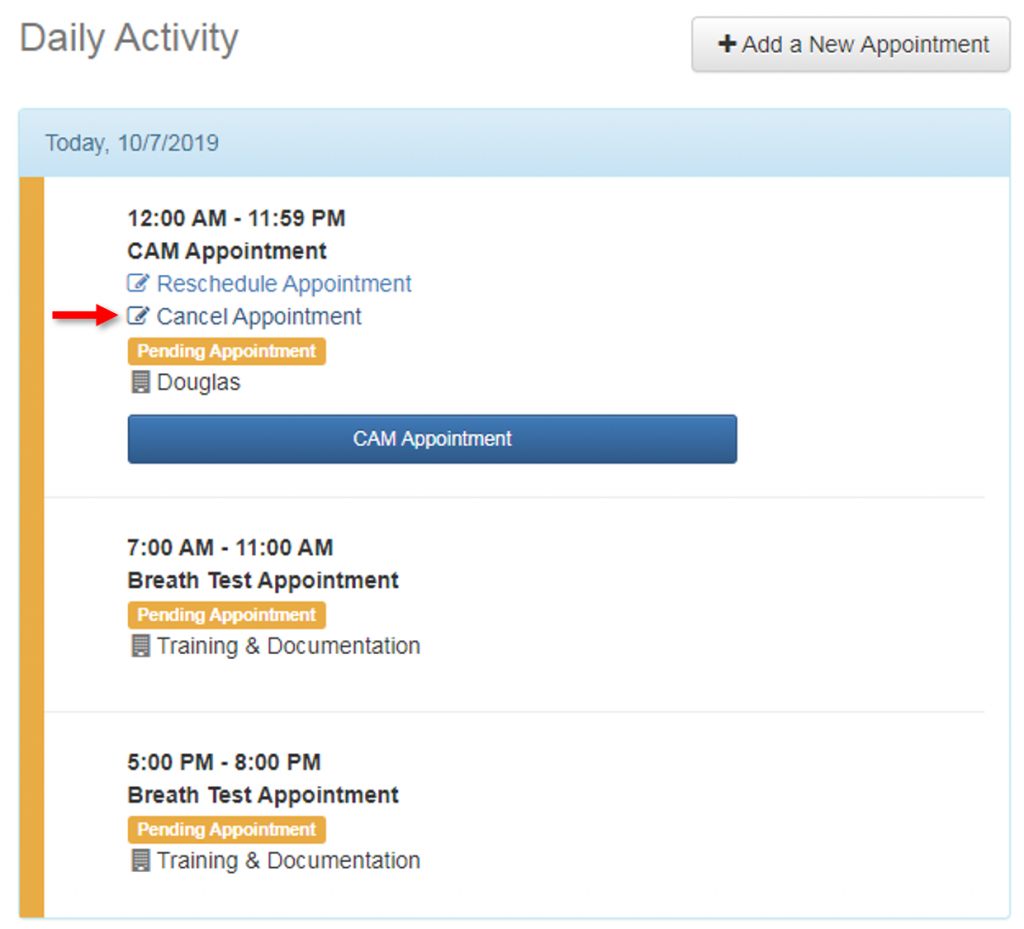Click the plus icon on Add a New Appointment
Viewport: 1024px width, 929px height.
pos(727,45)
